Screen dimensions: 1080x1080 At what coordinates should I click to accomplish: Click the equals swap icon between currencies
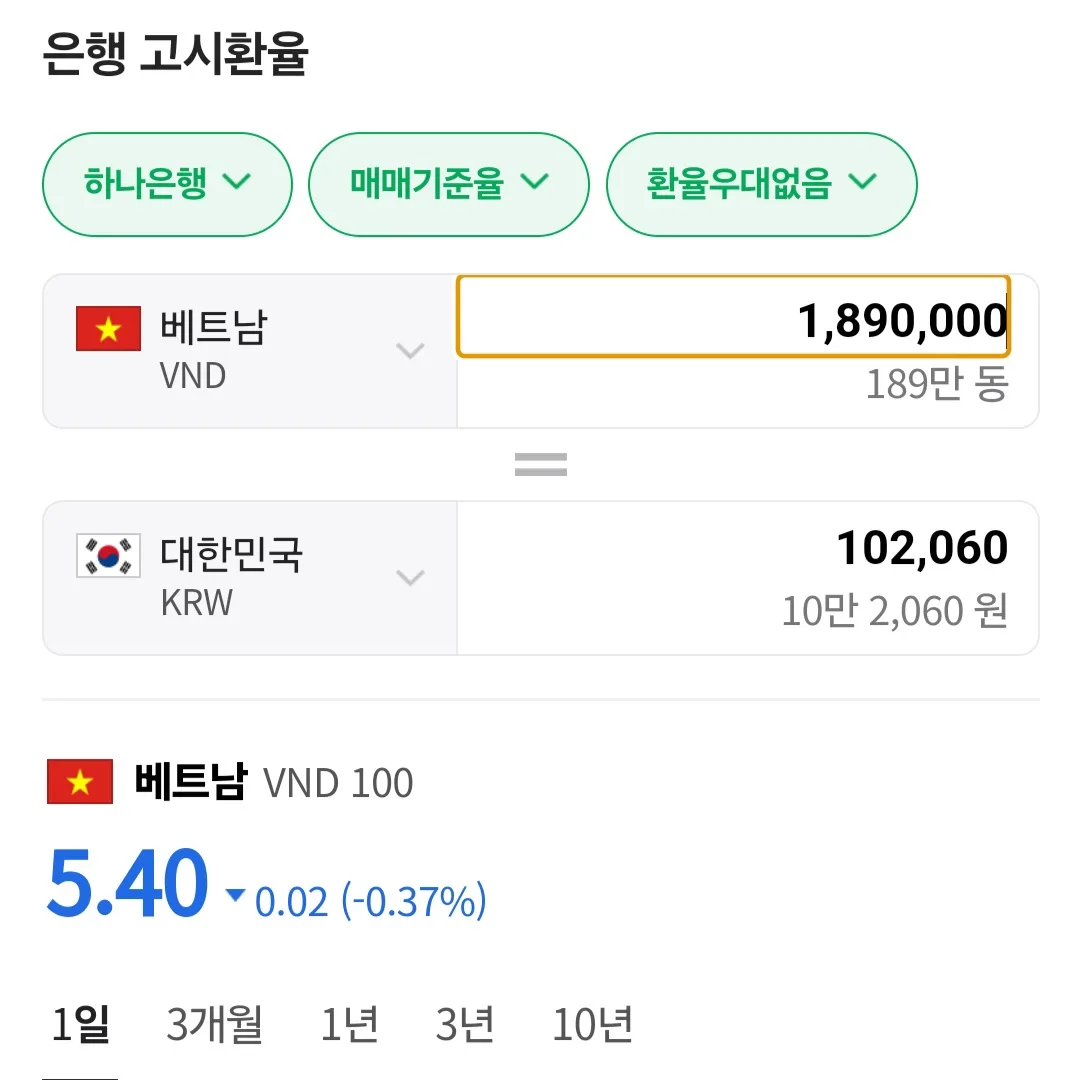click(541, 464)
